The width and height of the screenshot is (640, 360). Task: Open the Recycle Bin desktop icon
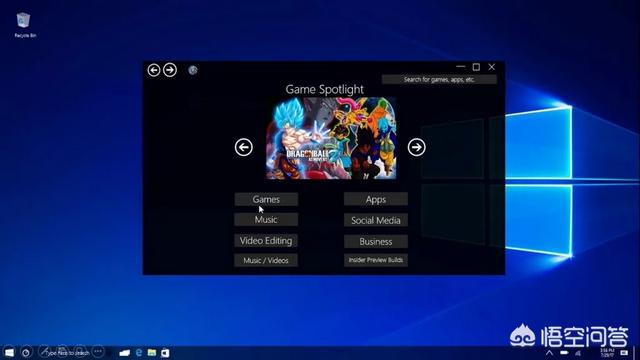click(x=24, y=25)
